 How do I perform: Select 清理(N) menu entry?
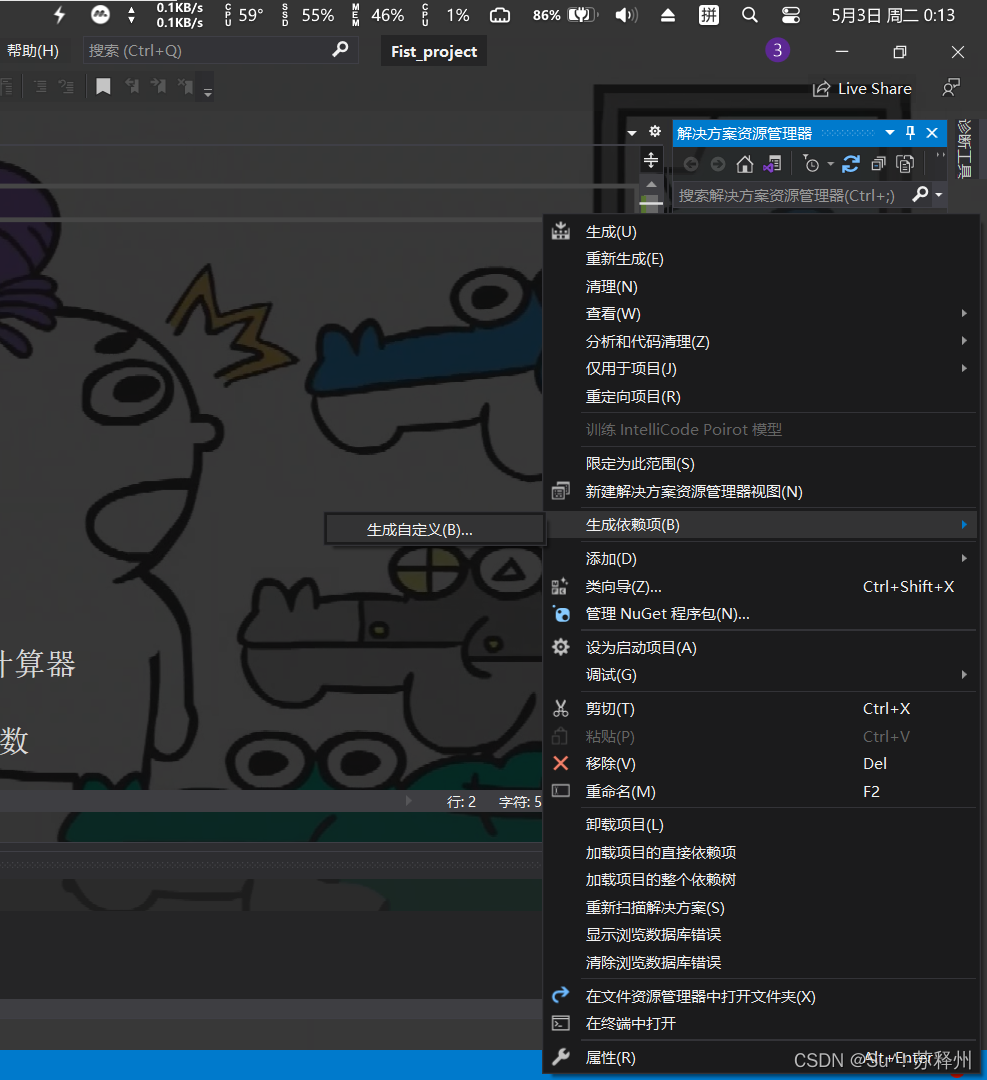pos(761,287)
